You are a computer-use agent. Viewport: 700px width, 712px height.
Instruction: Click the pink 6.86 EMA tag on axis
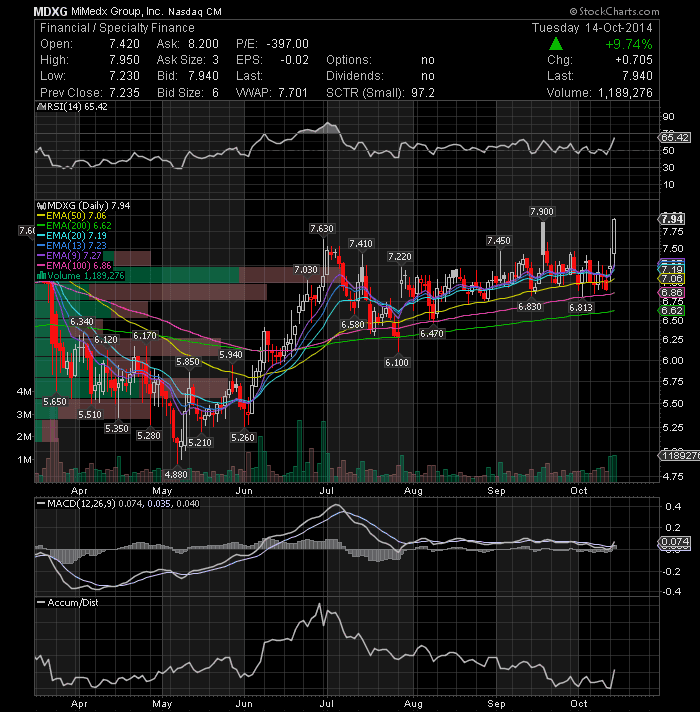pos(672,292)
